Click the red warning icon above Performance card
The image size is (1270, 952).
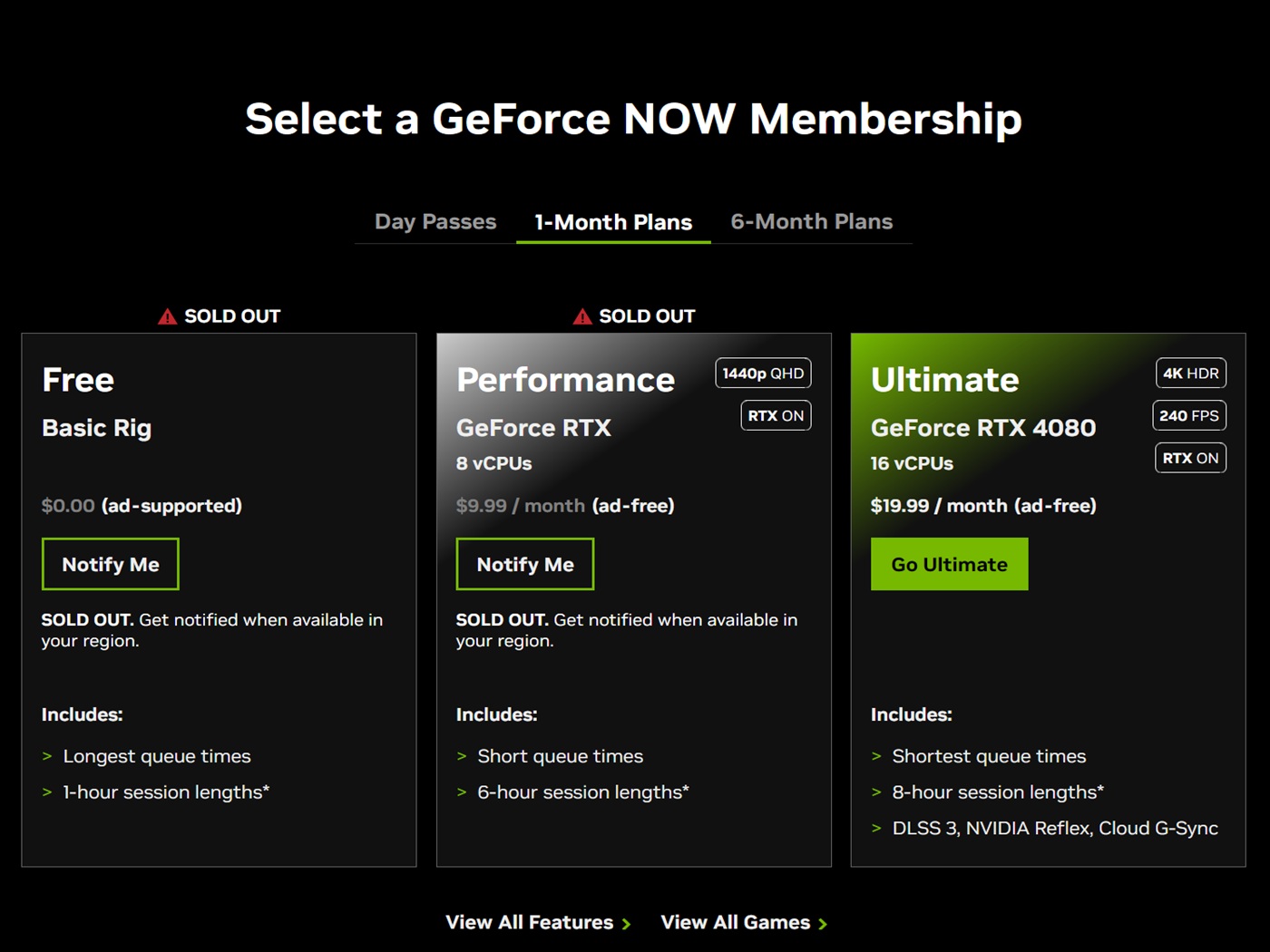pos(582,316)
